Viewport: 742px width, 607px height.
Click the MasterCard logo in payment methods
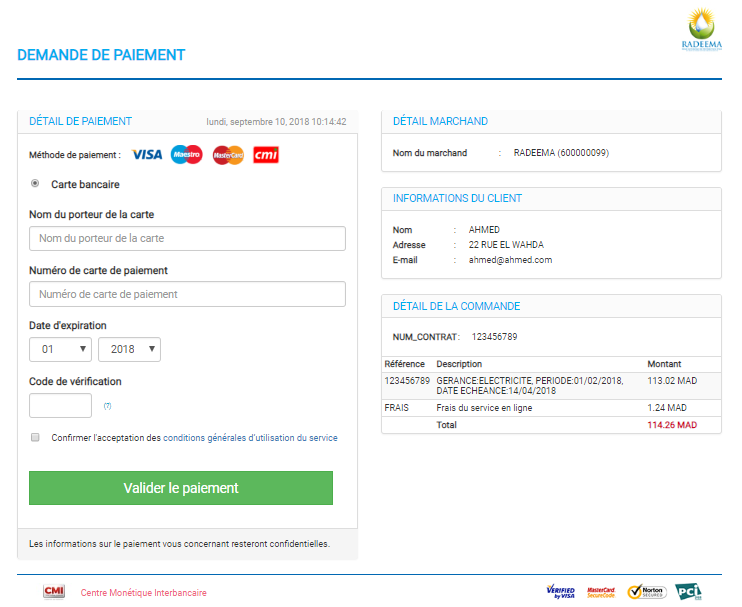tap(228, 155)
